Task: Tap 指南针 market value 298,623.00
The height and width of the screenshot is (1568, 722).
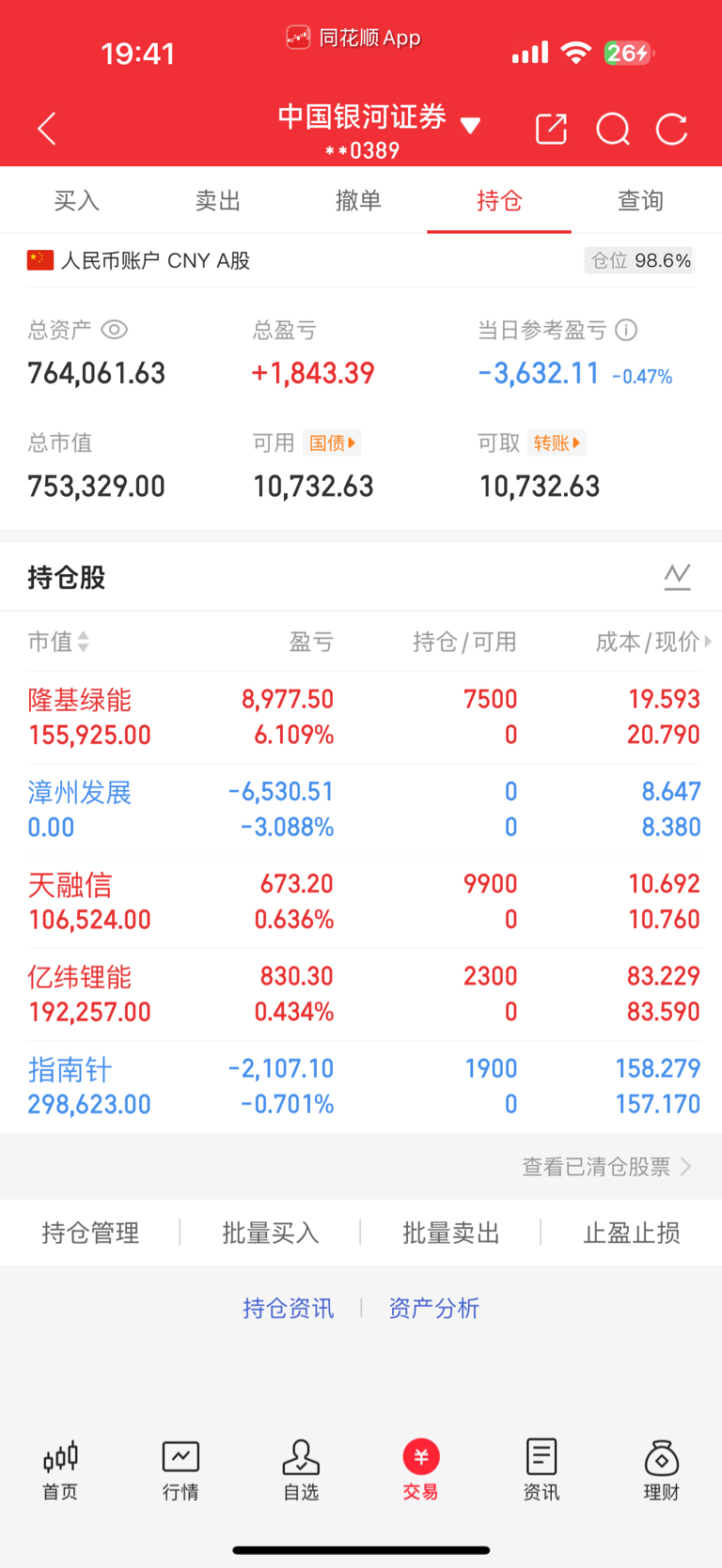Action: [89, 1104]
